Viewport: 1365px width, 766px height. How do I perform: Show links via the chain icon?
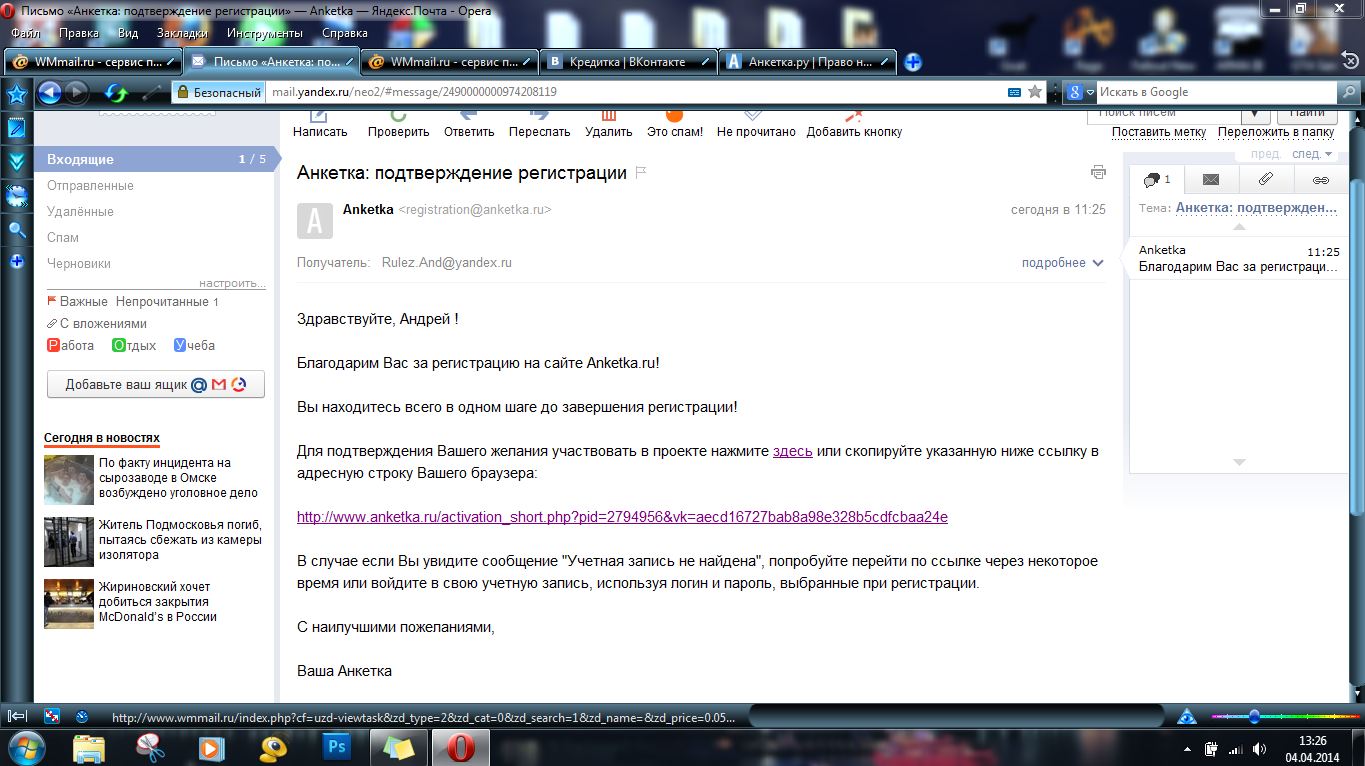click(1320, 180)
